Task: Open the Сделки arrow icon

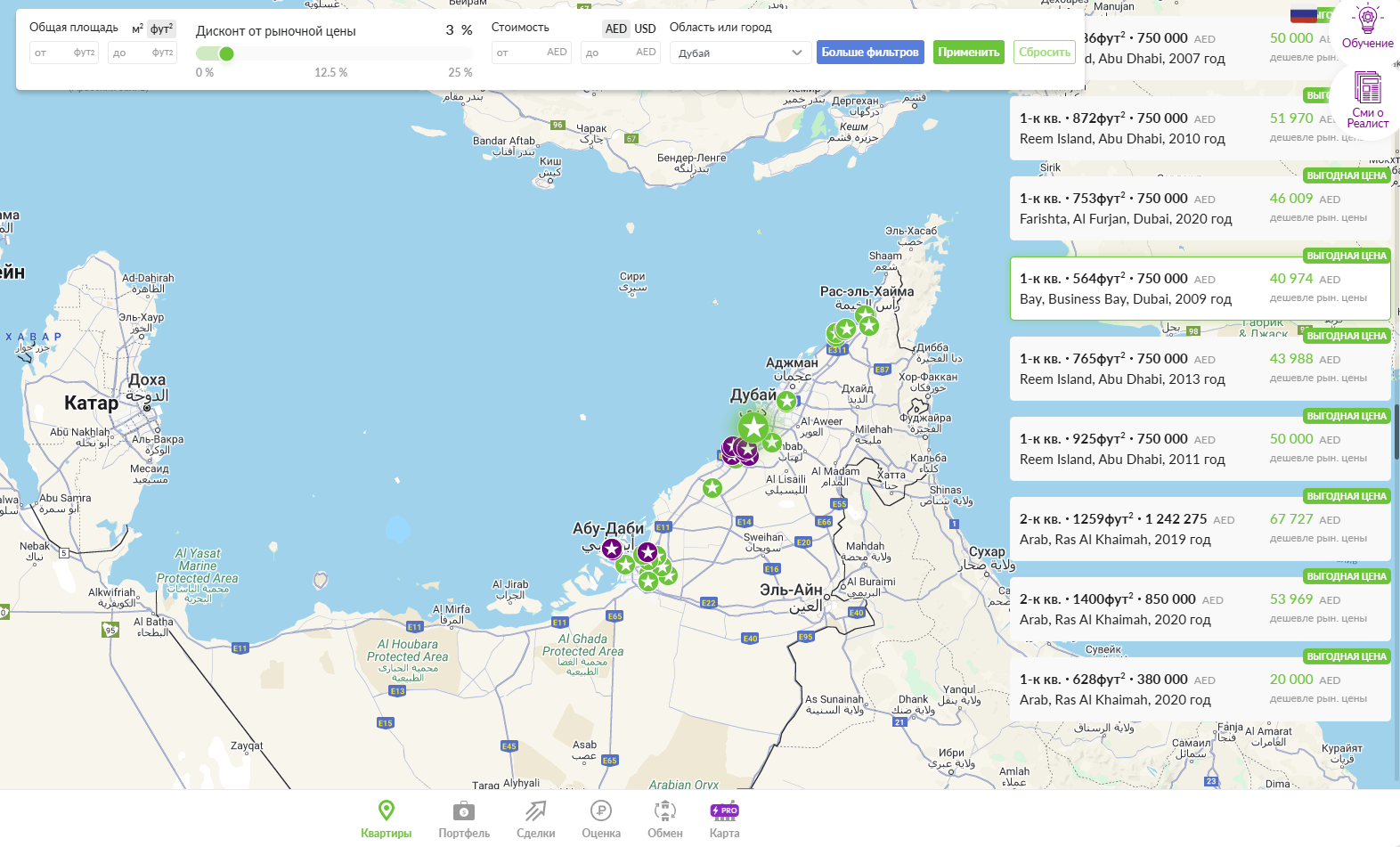Action: (x=535, y=811)
